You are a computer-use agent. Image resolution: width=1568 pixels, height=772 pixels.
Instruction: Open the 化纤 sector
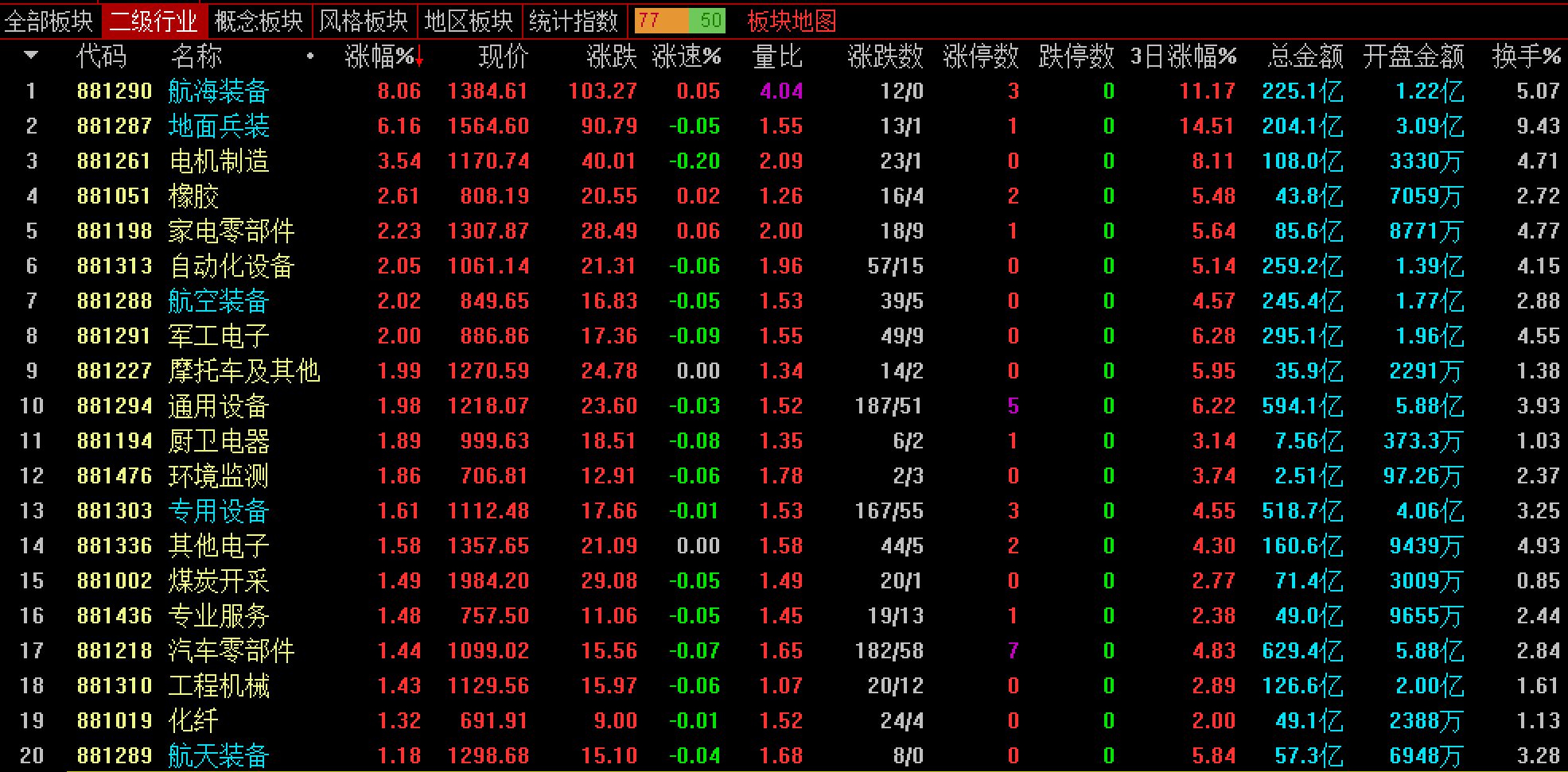[x=193, y=720]
